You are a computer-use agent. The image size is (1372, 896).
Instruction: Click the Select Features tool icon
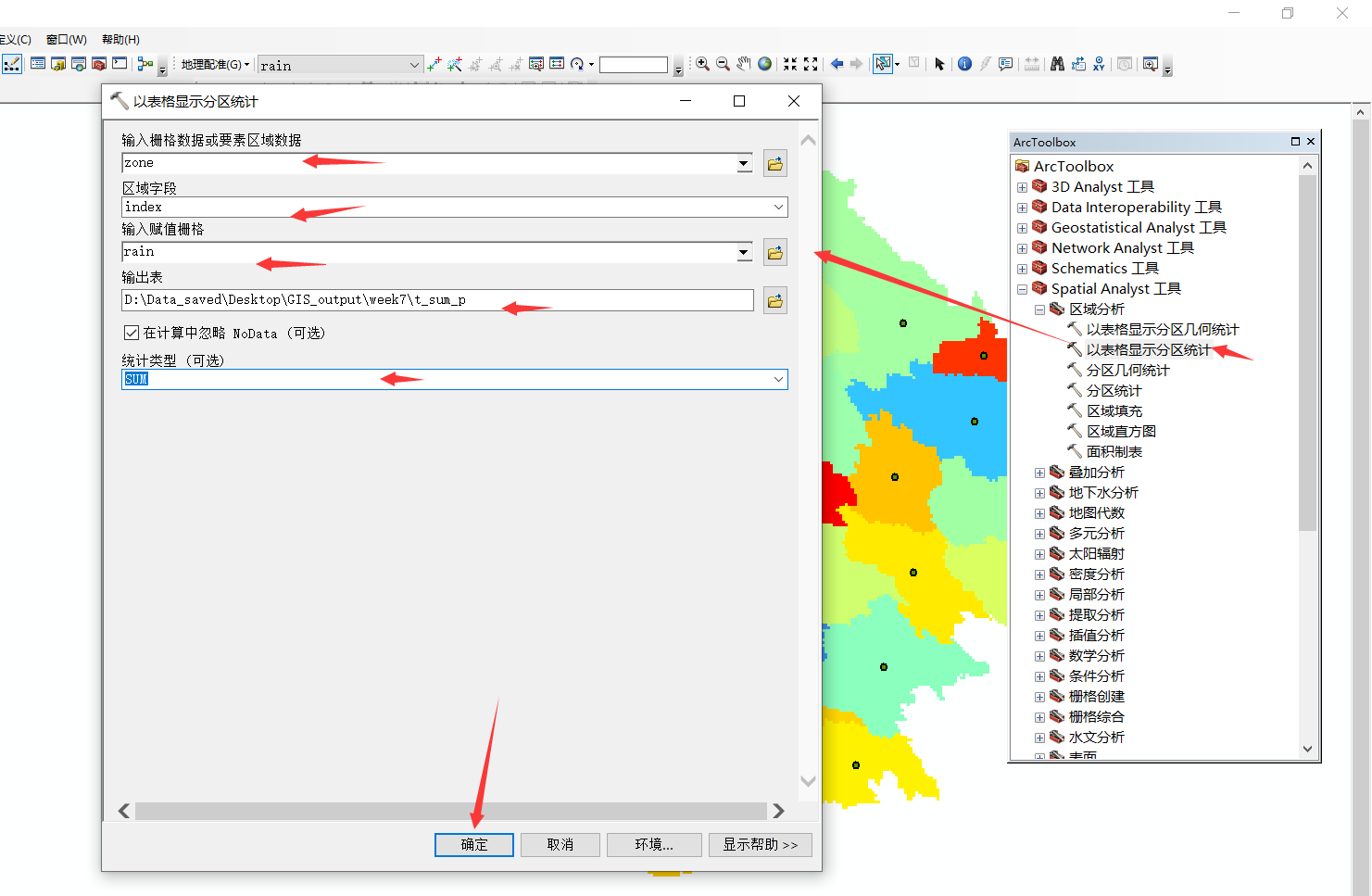click(x=883, y=64)
